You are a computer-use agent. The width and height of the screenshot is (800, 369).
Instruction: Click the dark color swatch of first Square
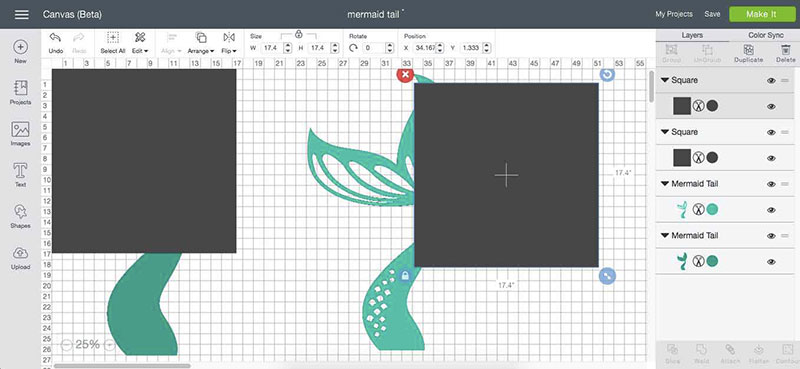tap(712, 106)
